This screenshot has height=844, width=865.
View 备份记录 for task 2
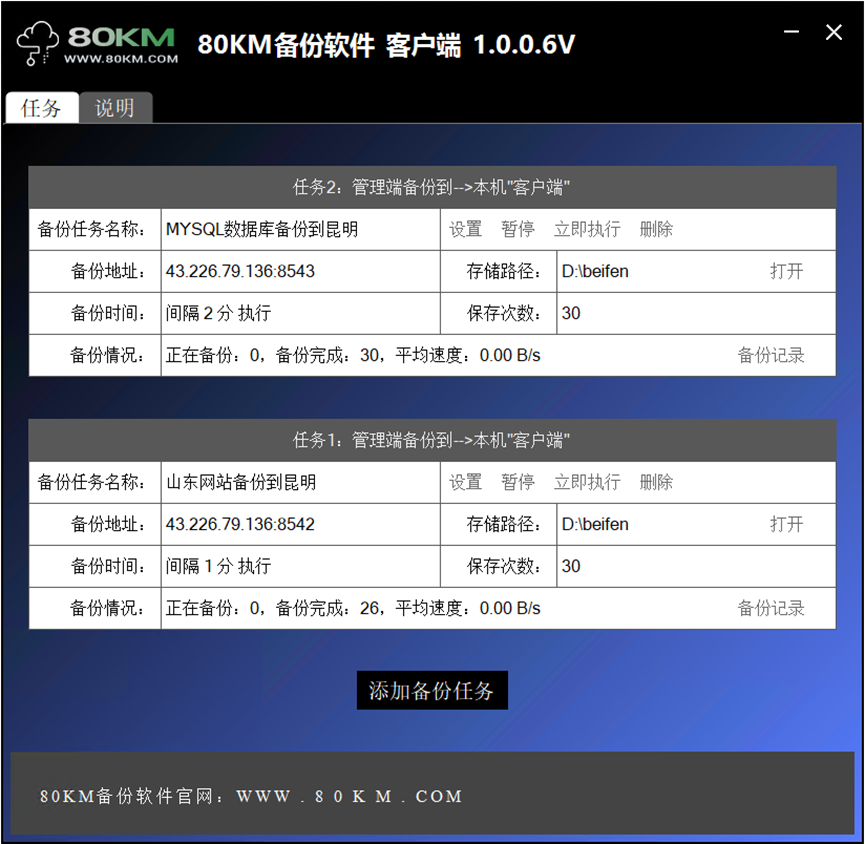pyautogui.click(x=771, y=355)
